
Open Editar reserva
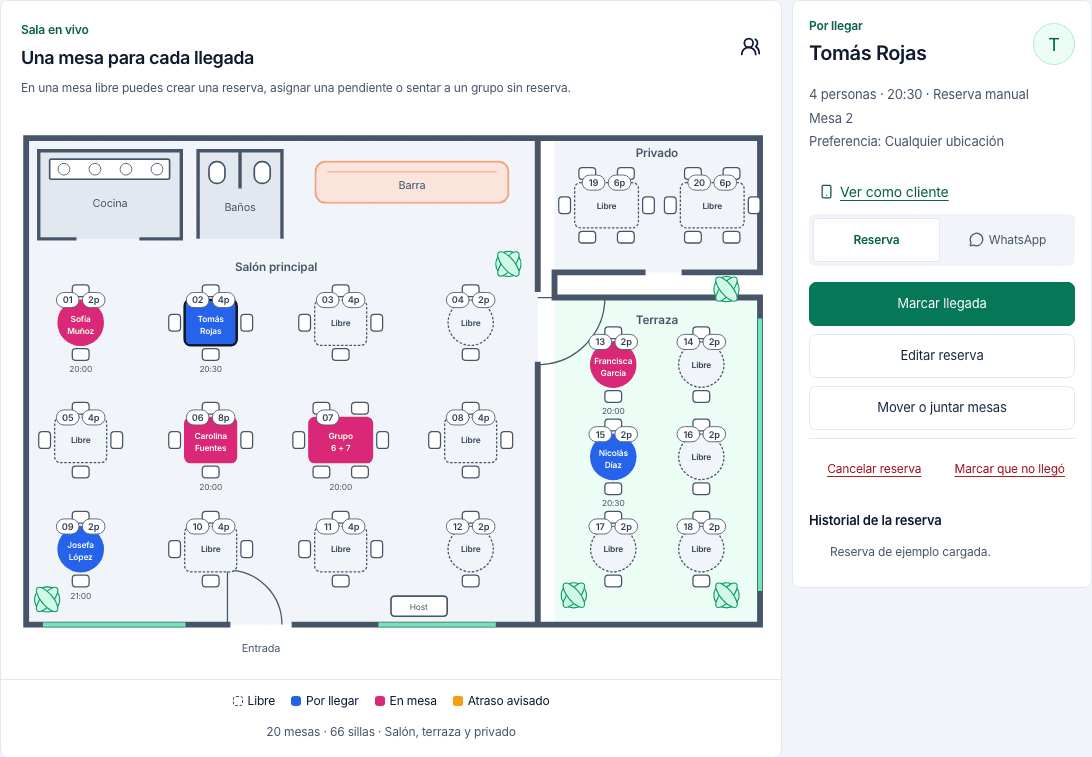pyautogui.click(x=942, y=356)
